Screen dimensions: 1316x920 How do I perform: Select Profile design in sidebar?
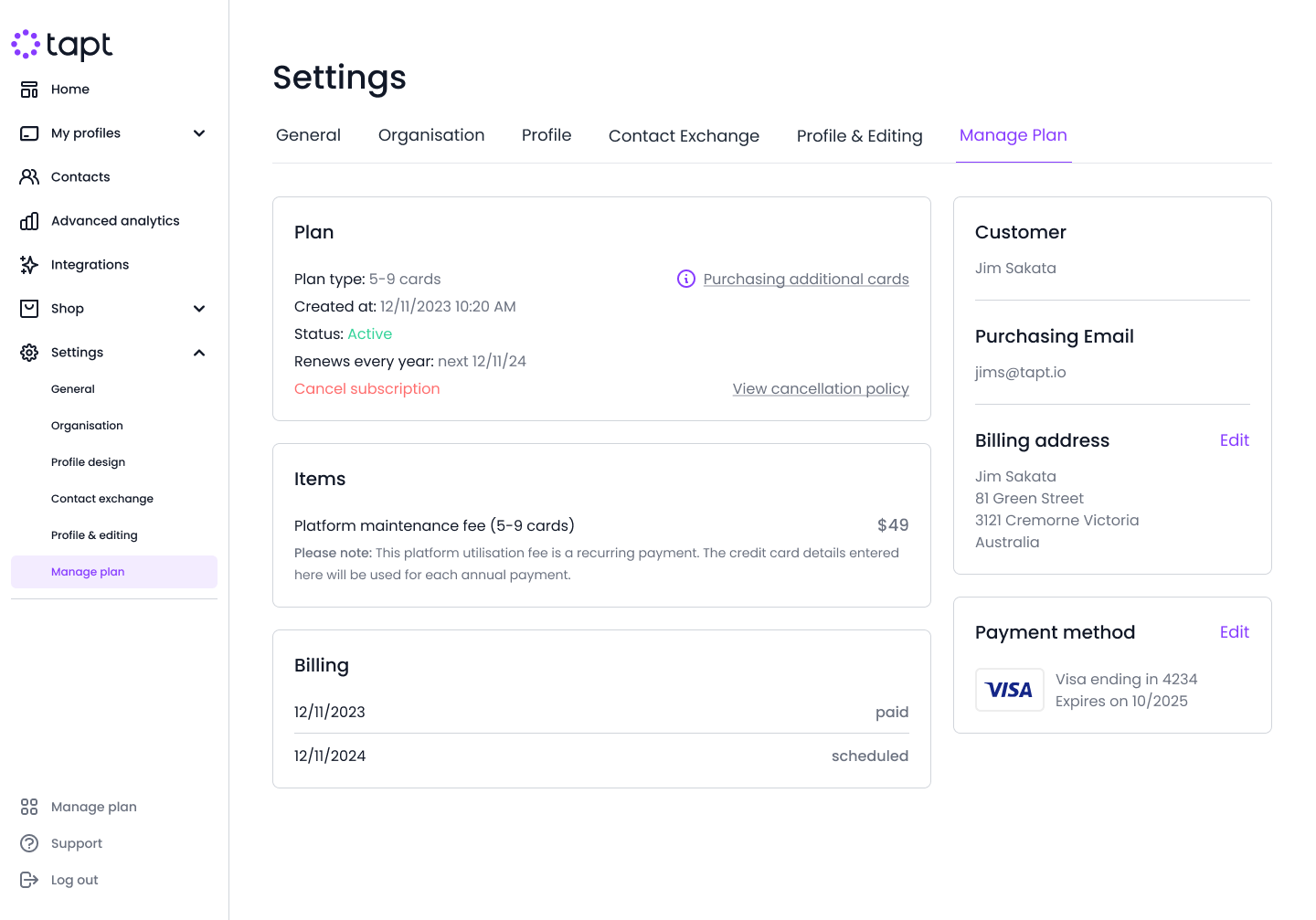tap(88, 462)
